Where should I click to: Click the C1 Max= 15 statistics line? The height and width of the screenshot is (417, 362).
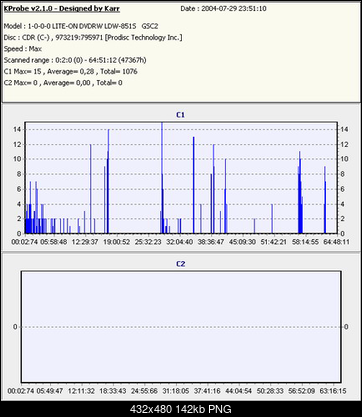click(70, 71)
